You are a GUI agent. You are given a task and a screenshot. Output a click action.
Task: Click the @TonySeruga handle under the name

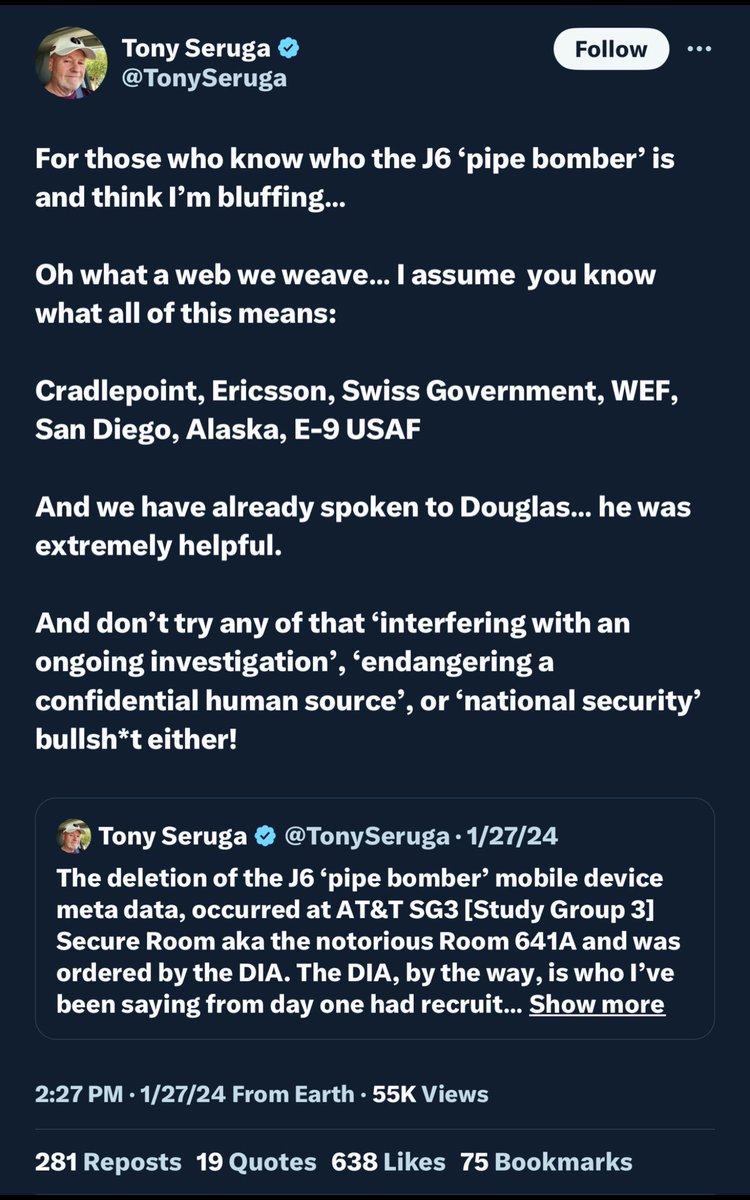click(204, 78)
